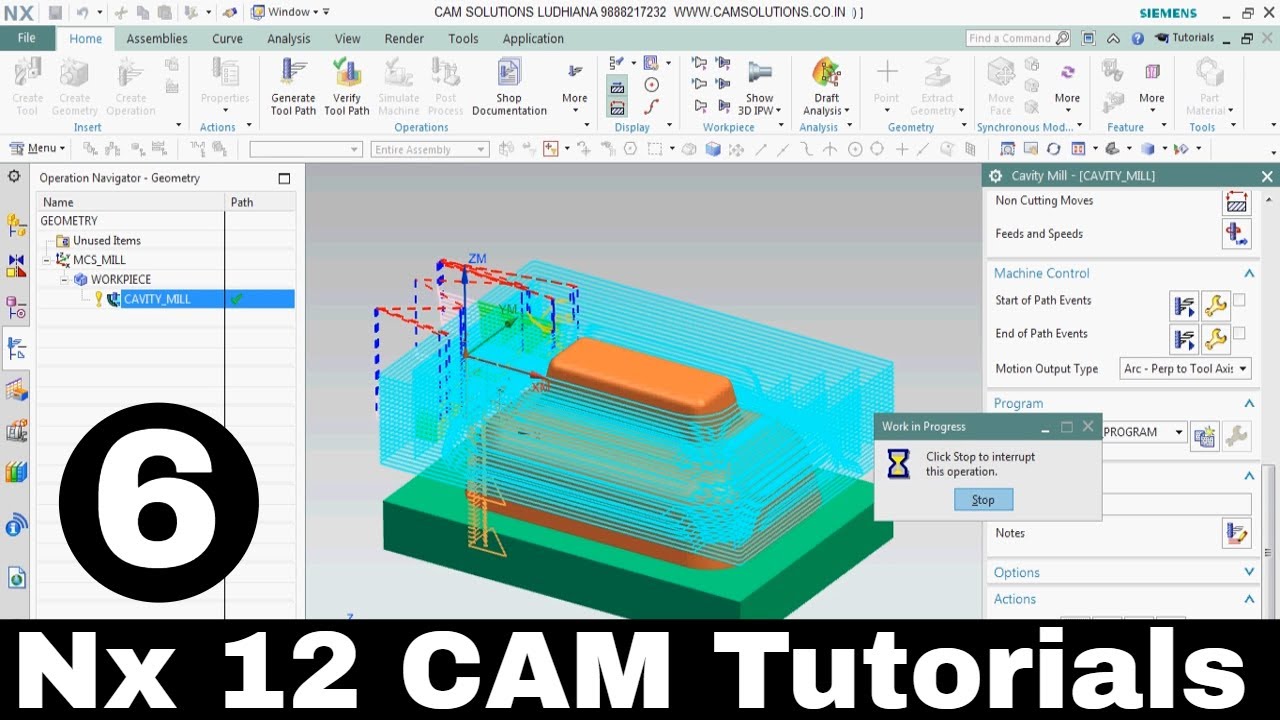Click the Name column header

(x=131, y=202)
